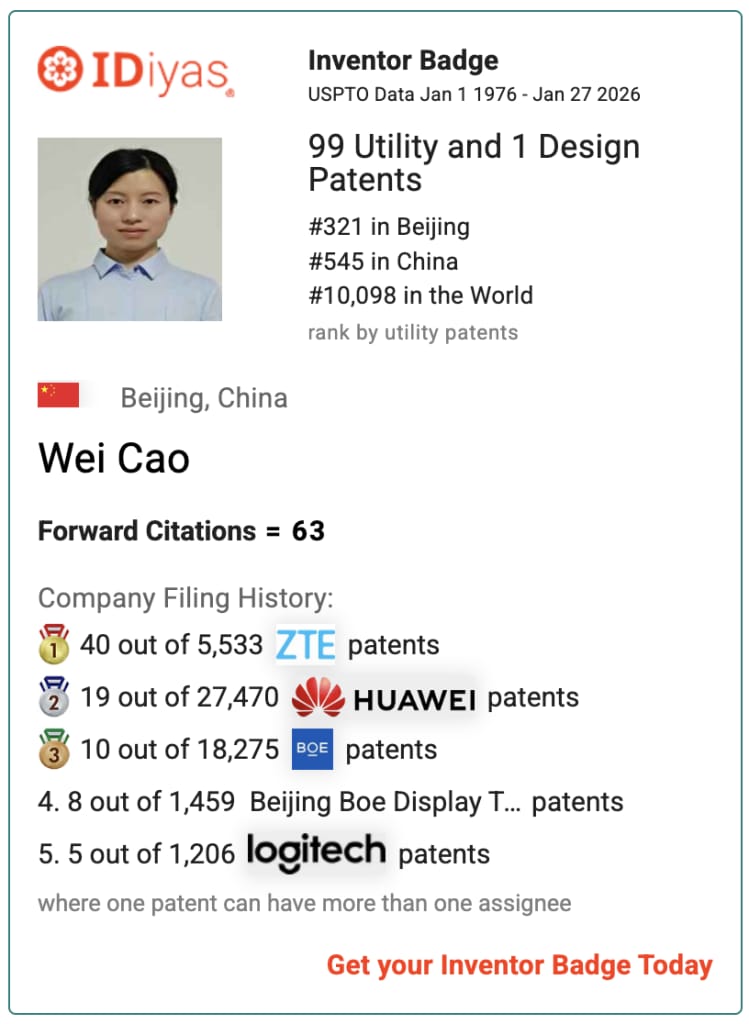This screenshot has width=749, height=1024.
Task: Click the 99 Utility and 1 Design Patents title
Action: point(474,163)
